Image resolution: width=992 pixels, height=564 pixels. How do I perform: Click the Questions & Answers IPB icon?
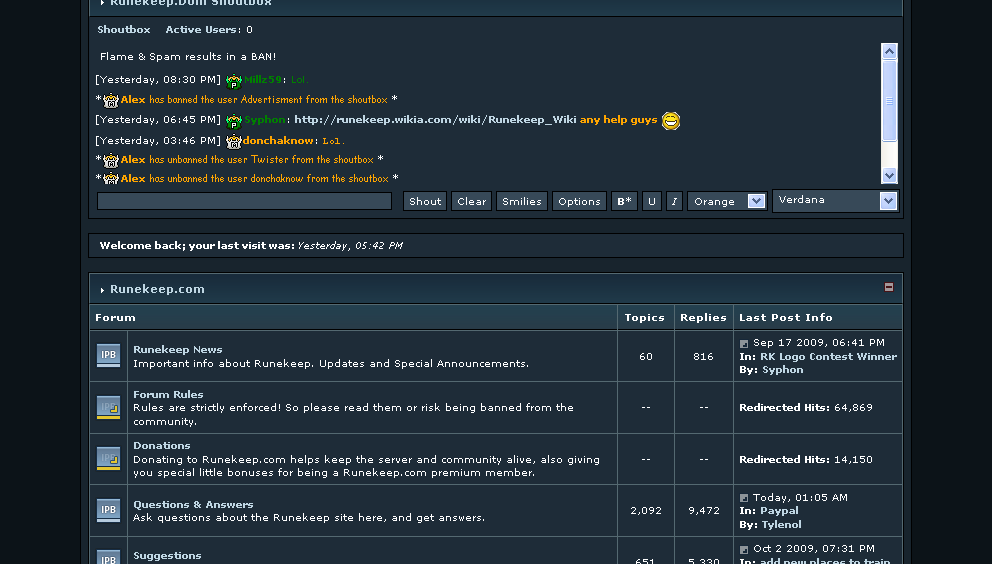[108, 510]
